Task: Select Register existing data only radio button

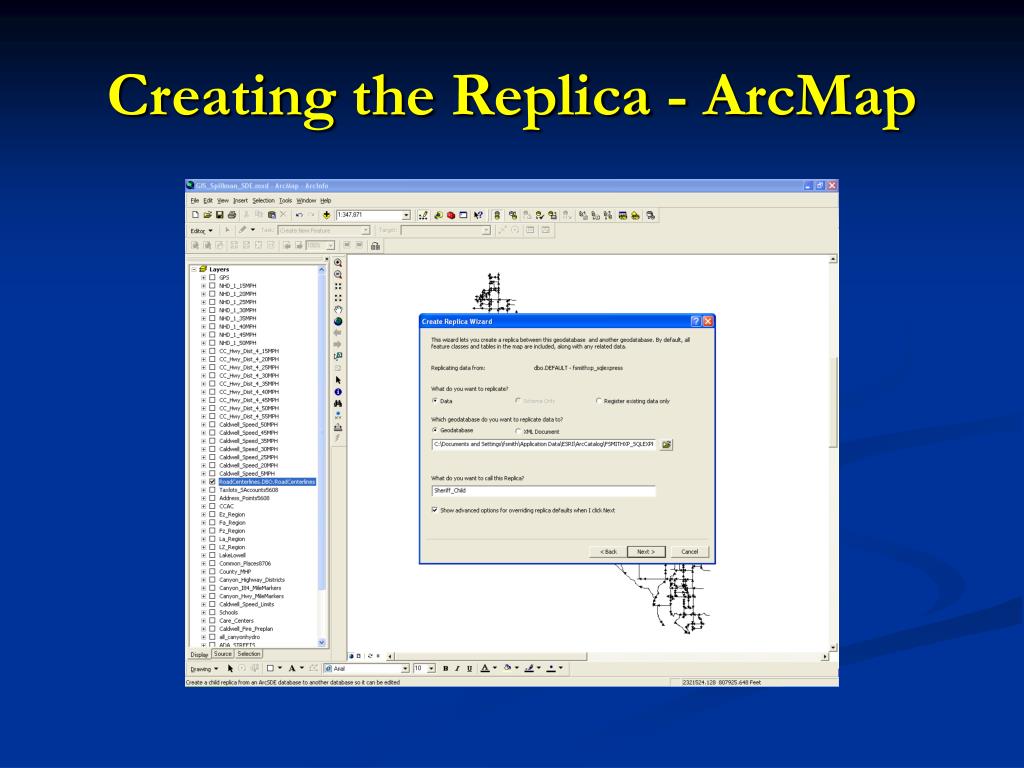Action: [599, 401]
